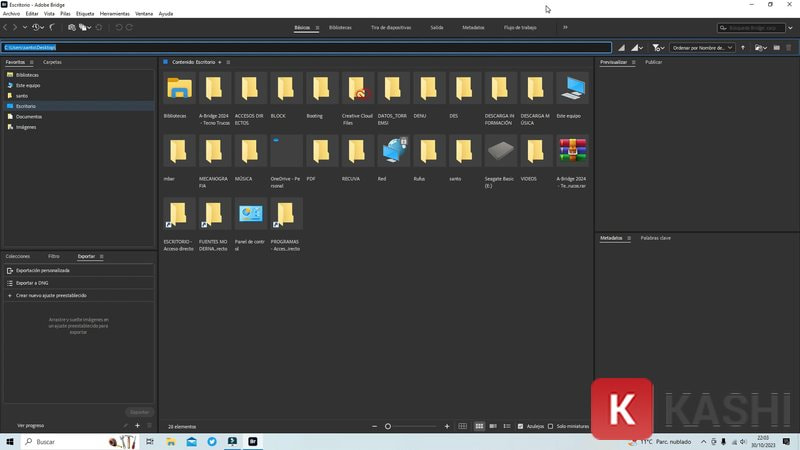Select Exportación personalizada option
The height and width of the screenshot is (450, 800).
[79, 270]
